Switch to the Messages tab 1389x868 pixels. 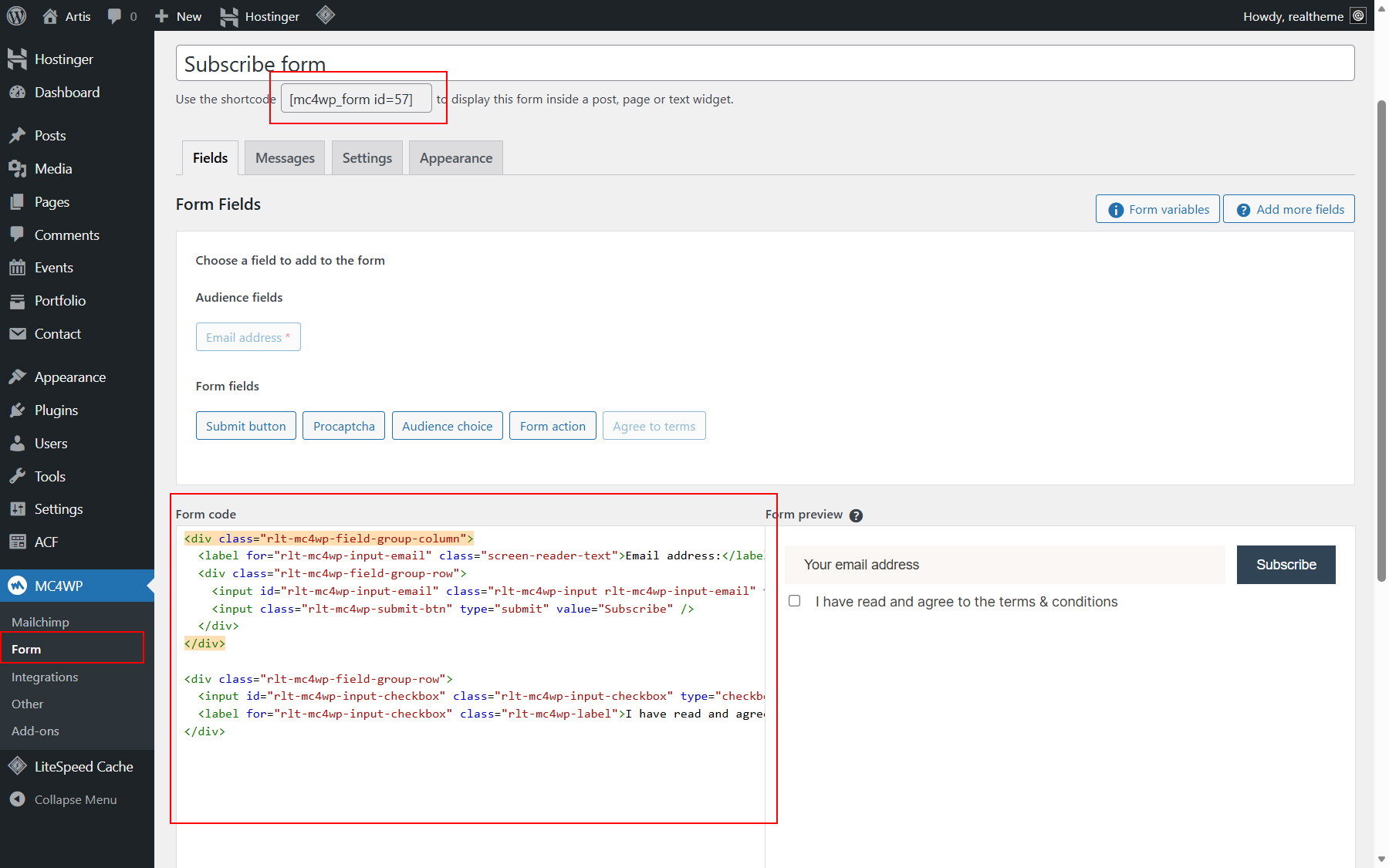285,158
